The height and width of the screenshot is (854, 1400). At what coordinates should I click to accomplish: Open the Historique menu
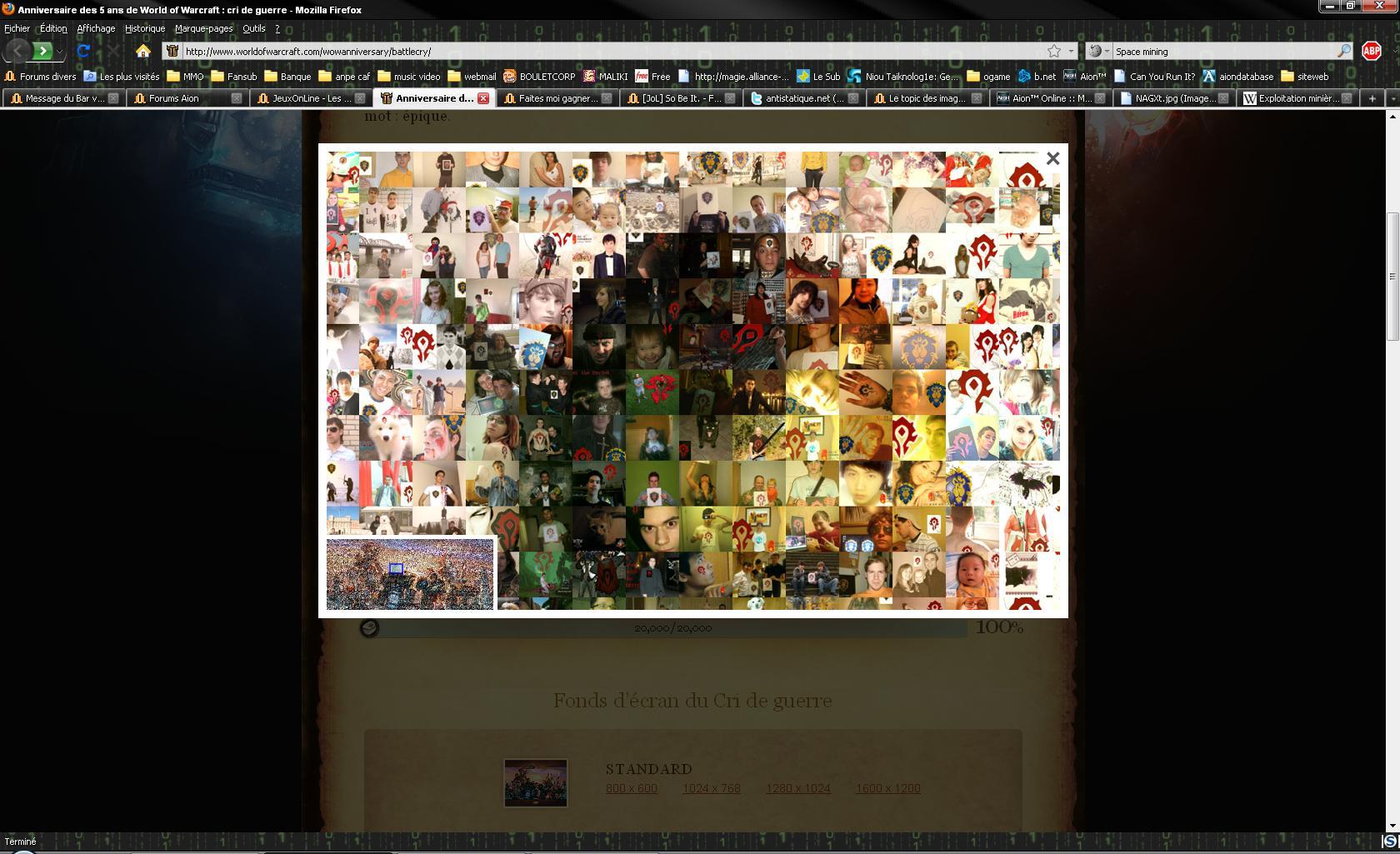[x=145, y=28]
